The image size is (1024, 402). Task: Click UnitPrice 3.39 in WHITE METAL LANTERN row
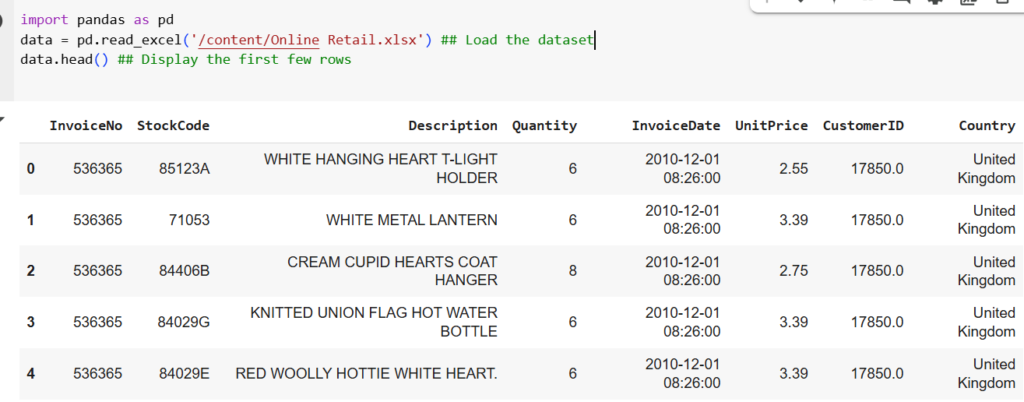[793, 220]
